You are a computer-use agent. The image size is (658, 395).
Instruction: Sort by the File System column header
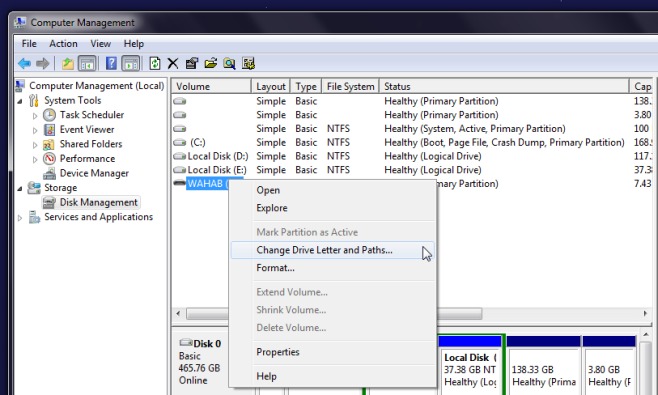[350, 86]
